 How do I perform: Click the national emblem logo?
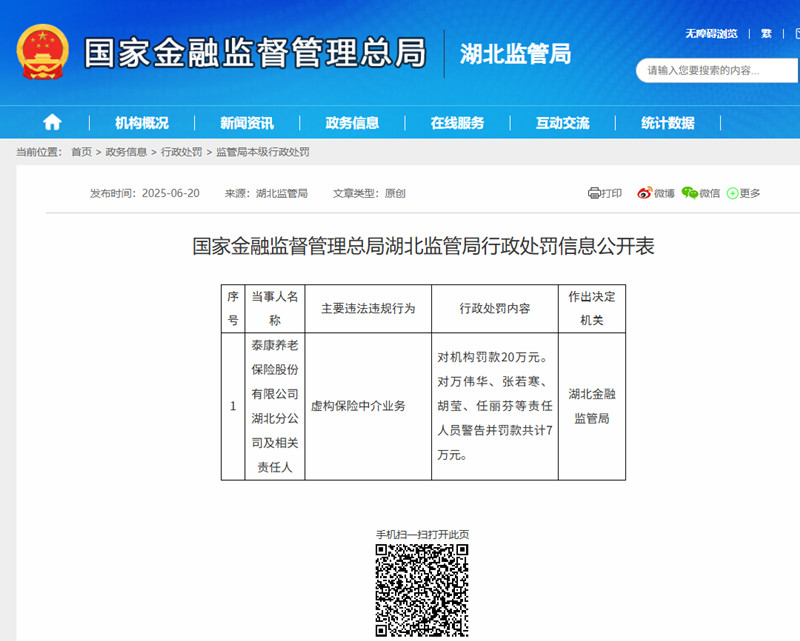point(43,52)
